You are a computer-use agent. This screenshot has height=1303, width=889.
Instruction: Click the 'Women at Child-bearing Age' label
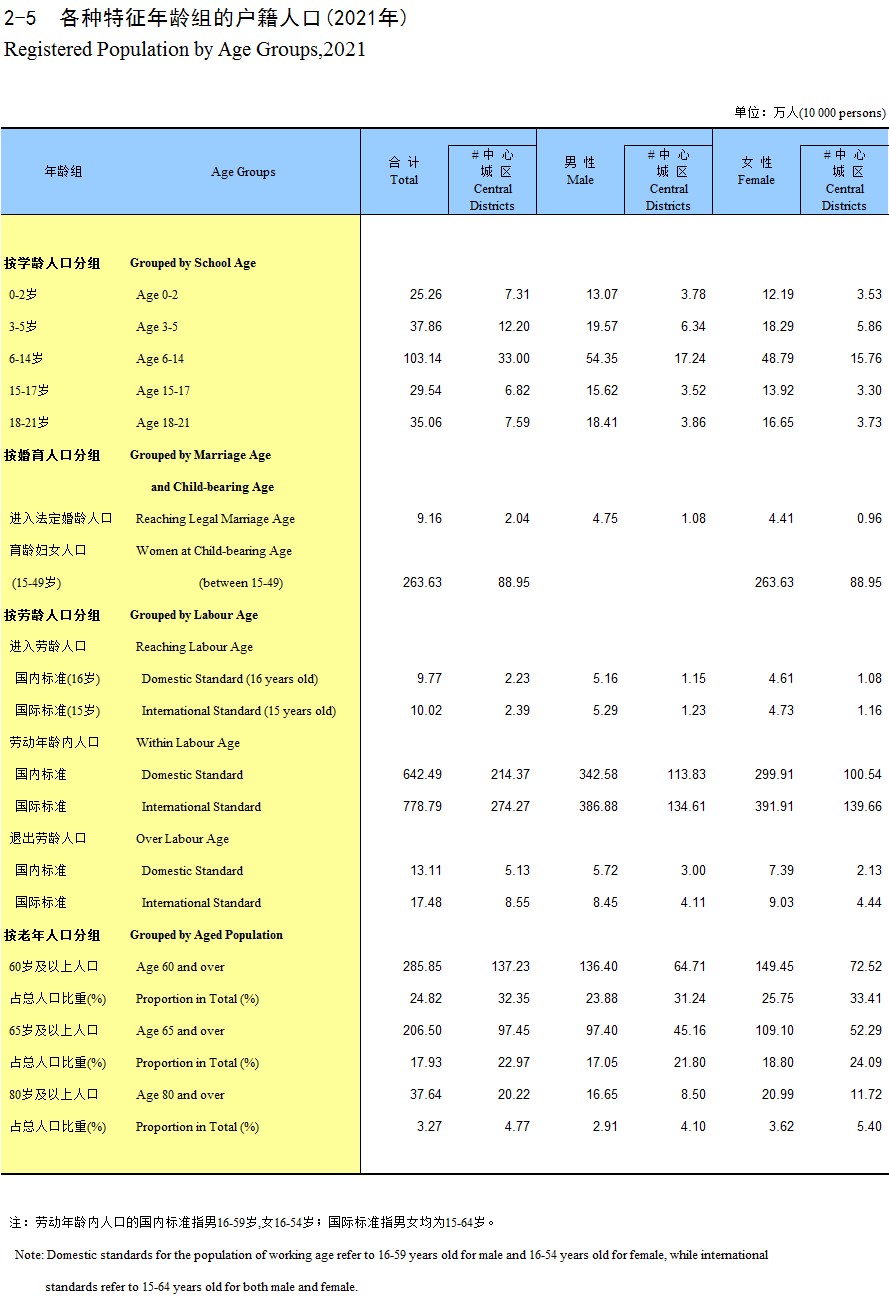(214, 551)
